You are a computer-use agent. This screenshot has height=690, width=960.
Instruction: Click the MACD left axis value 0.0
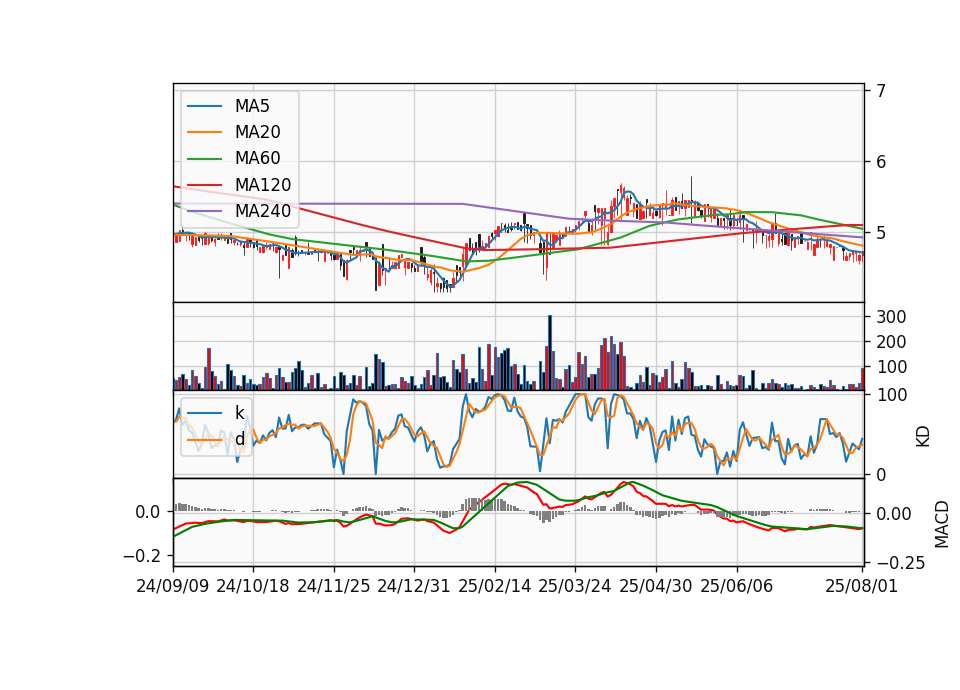[x=148, y=512]
